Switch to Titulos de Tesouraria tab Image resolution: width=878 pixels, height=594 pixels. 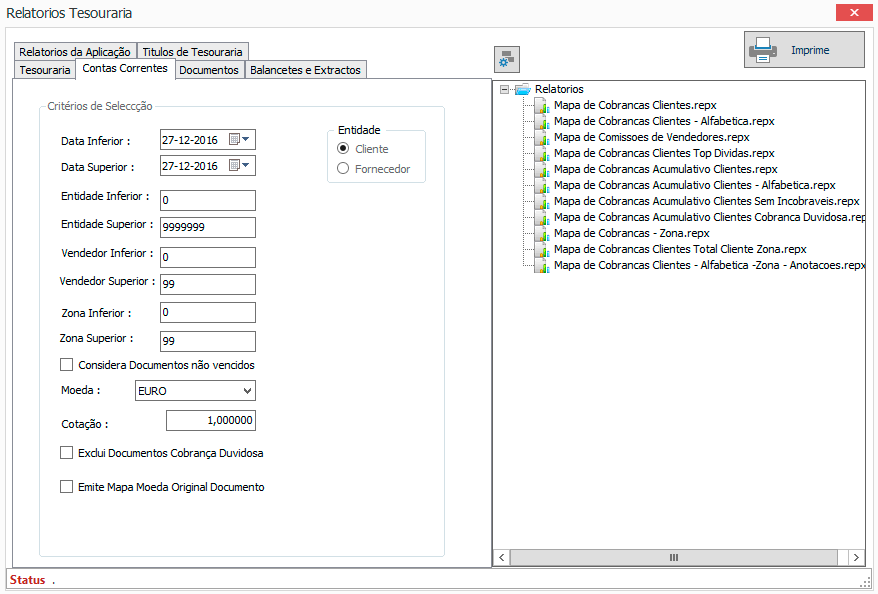(192, 52)
